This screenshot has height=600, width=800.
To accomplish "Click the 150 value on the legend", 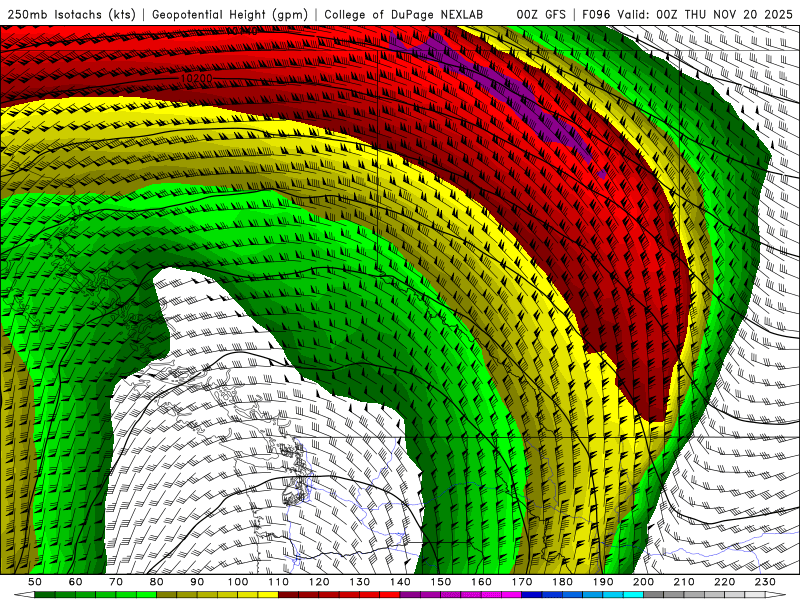I will pos(441,582).
